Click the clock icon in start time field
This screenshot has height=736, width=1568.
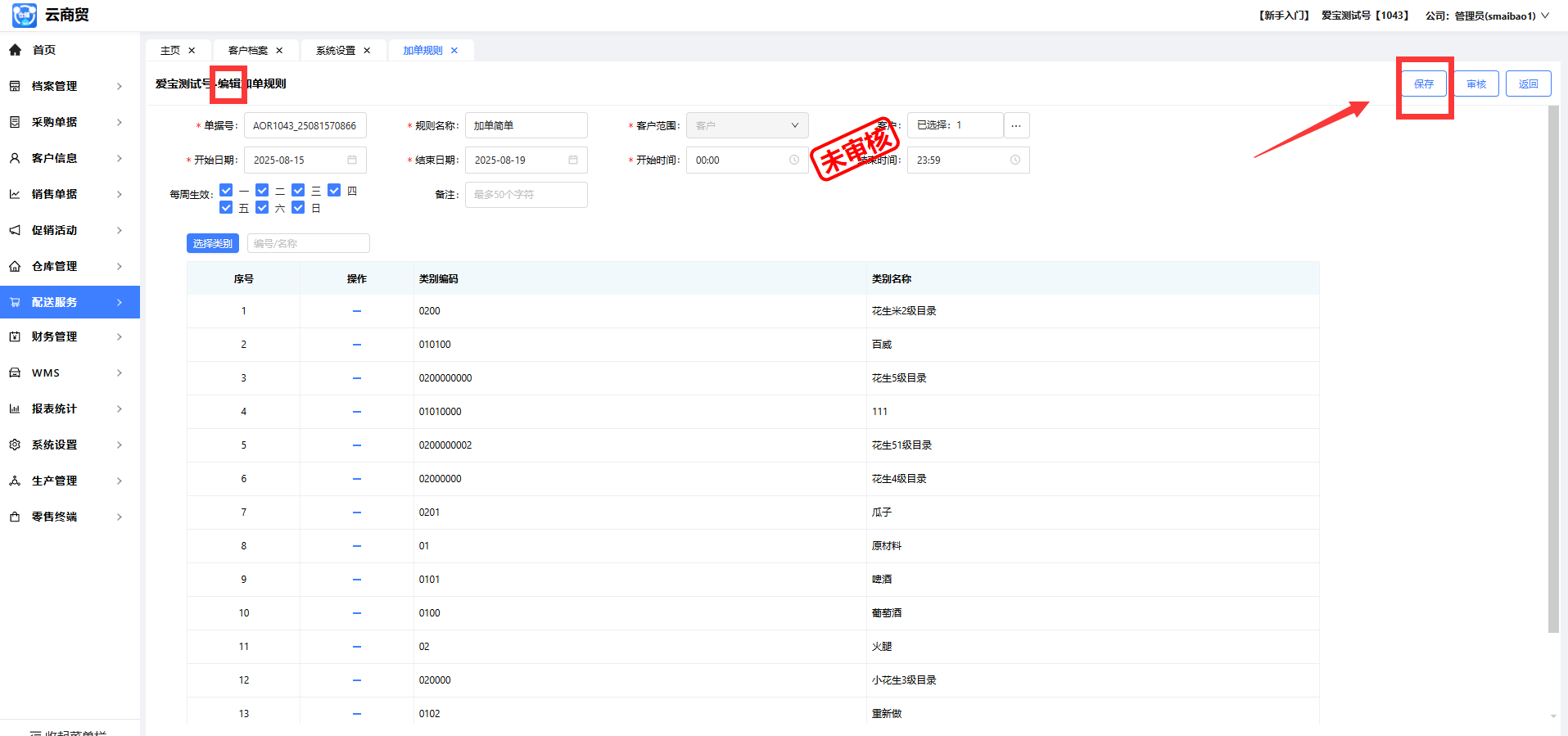(x=793, y=160)
